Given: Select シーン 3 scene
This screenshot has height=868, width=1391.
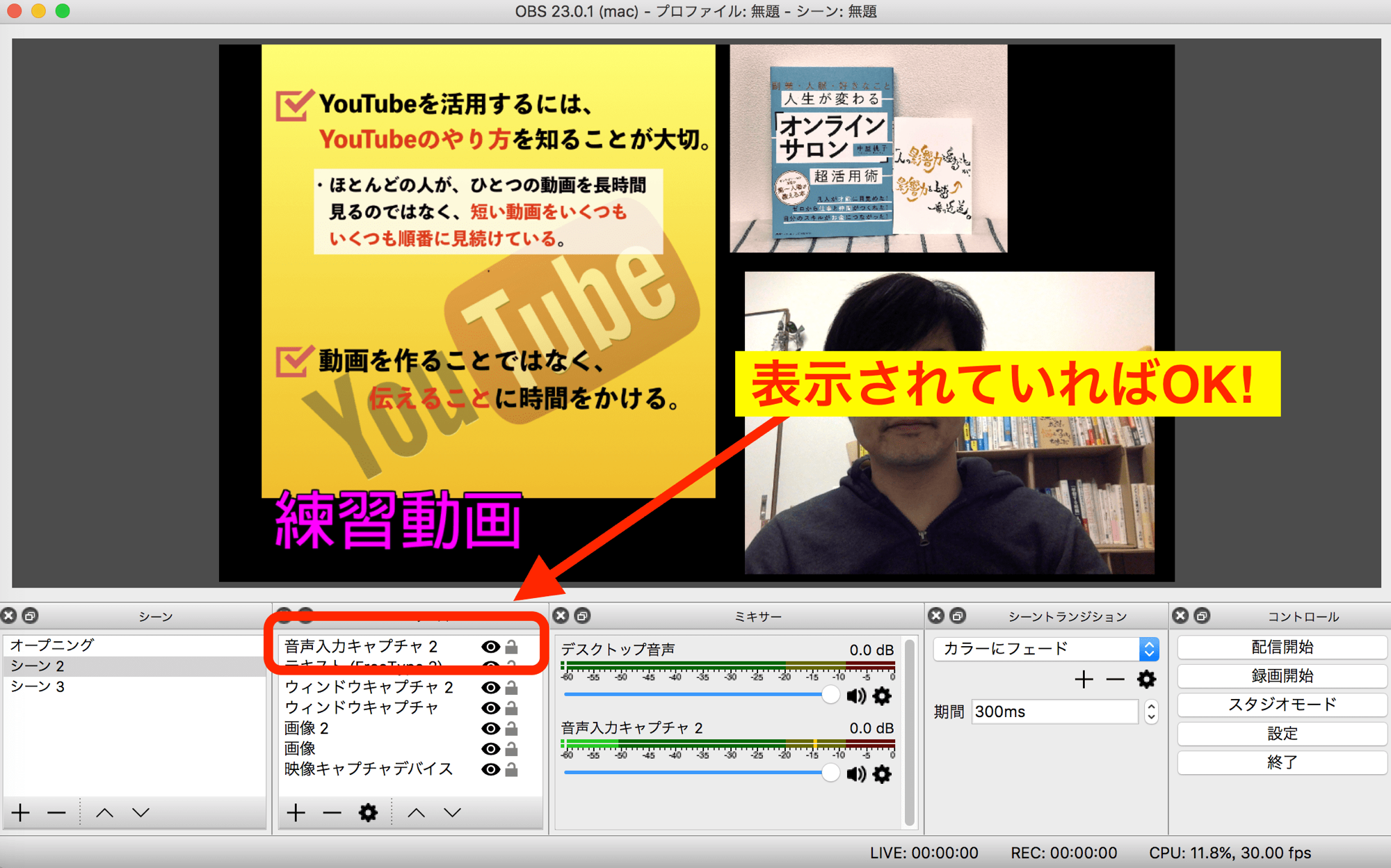Looking at the screenshot, I should (x=134, y=686).
